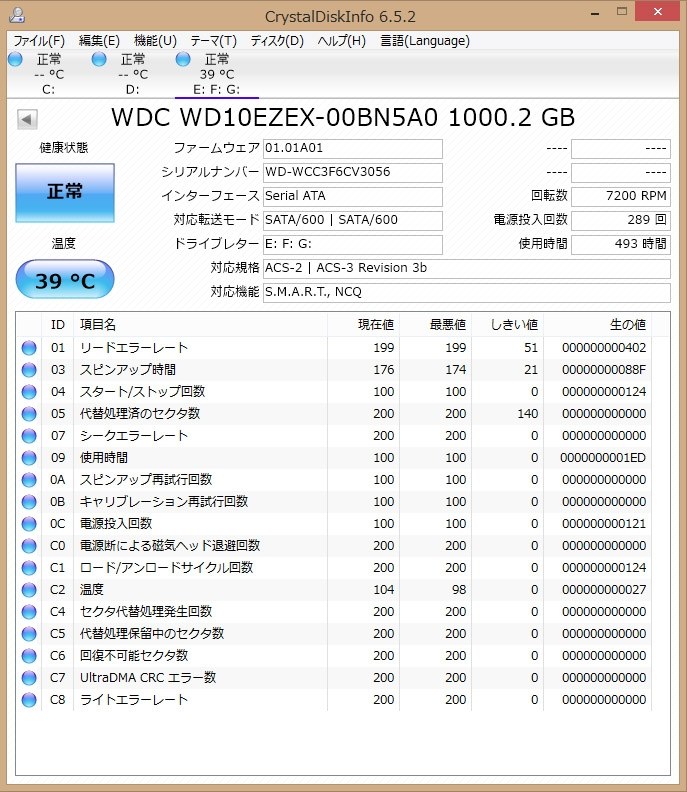Viewport: 687px width, 792px height.
Task: Click status dot for ロード/アンロードサイクル回数 row
Action: pyautogui.click(x=29, y=568)
